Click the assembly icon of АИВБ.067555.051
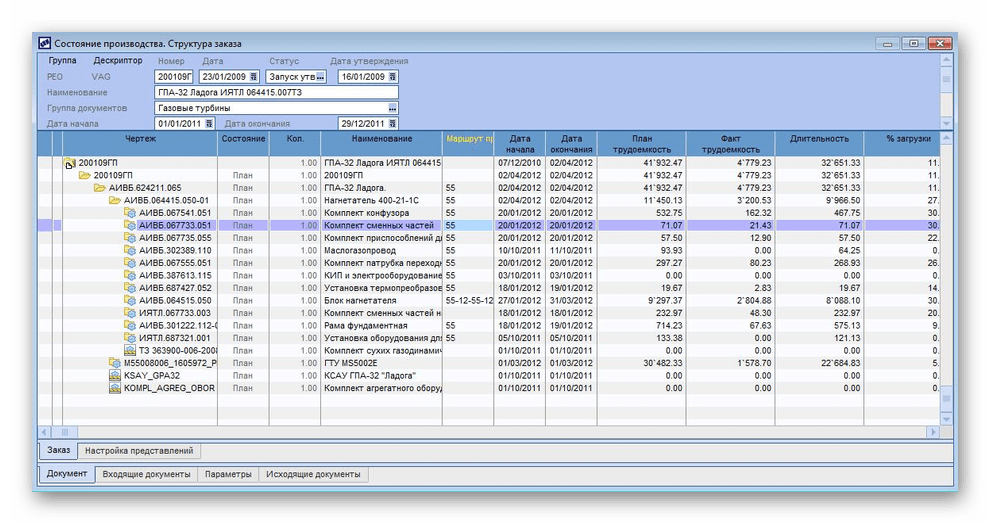 [x=130, y=263]
